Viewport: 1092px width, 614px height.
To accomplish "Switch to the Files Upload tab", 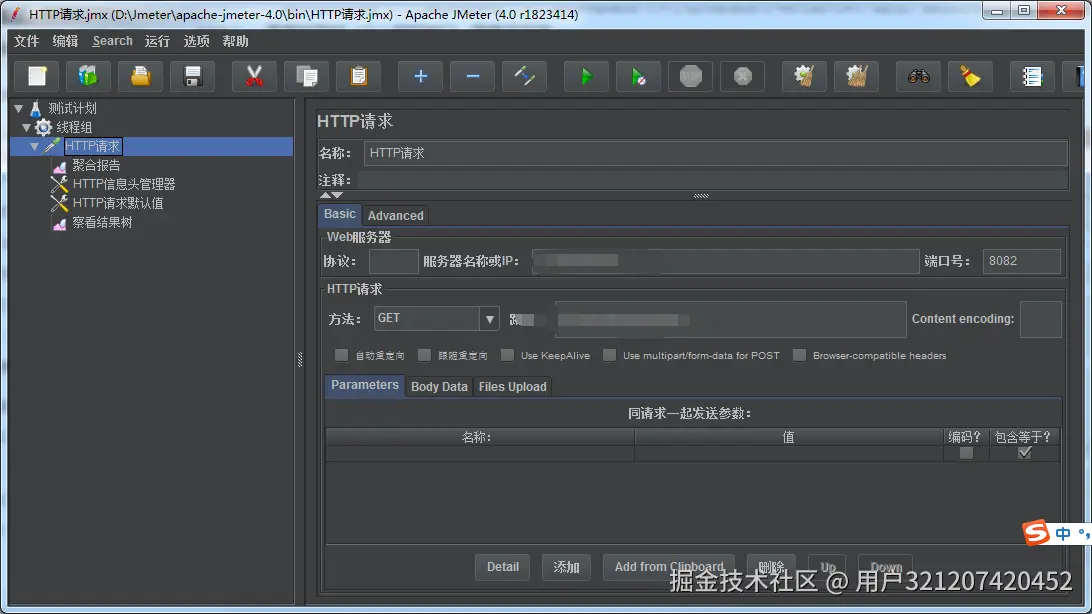I will pos(513,387).
